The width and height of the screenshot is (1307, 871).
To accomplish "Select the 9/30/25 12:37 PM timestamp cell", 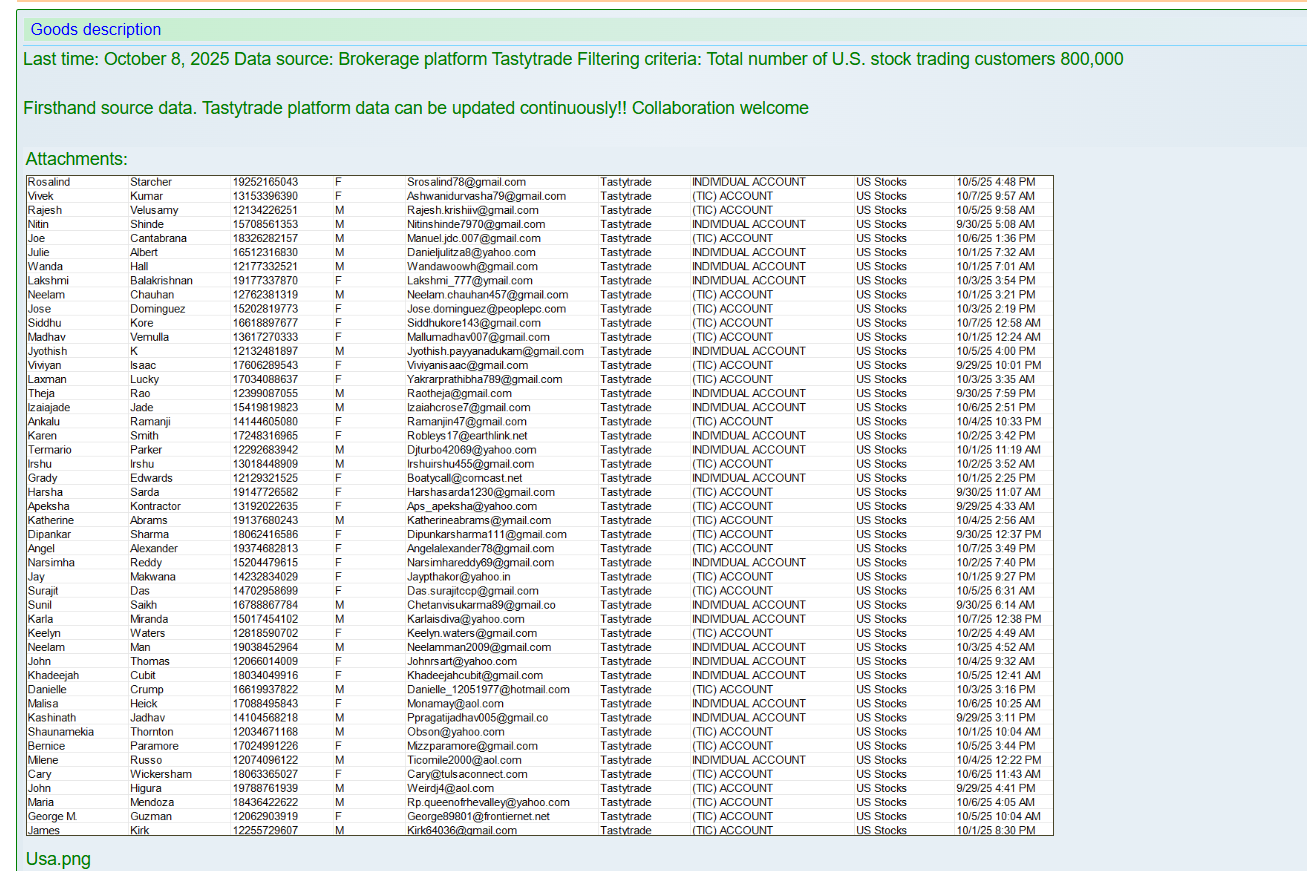I will pos(998,535).
